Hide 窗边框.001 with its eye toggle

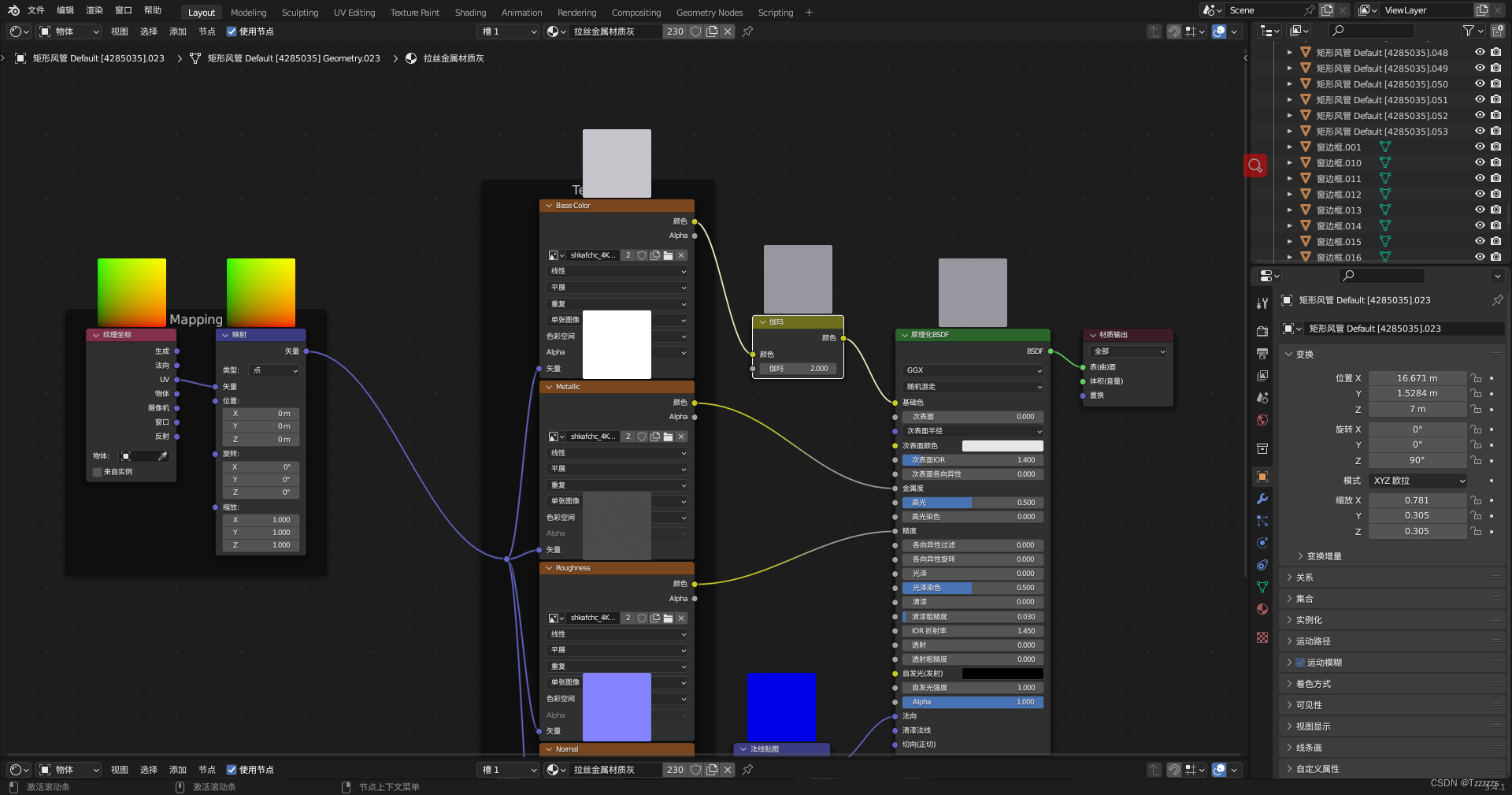[x=1479, y=147]
